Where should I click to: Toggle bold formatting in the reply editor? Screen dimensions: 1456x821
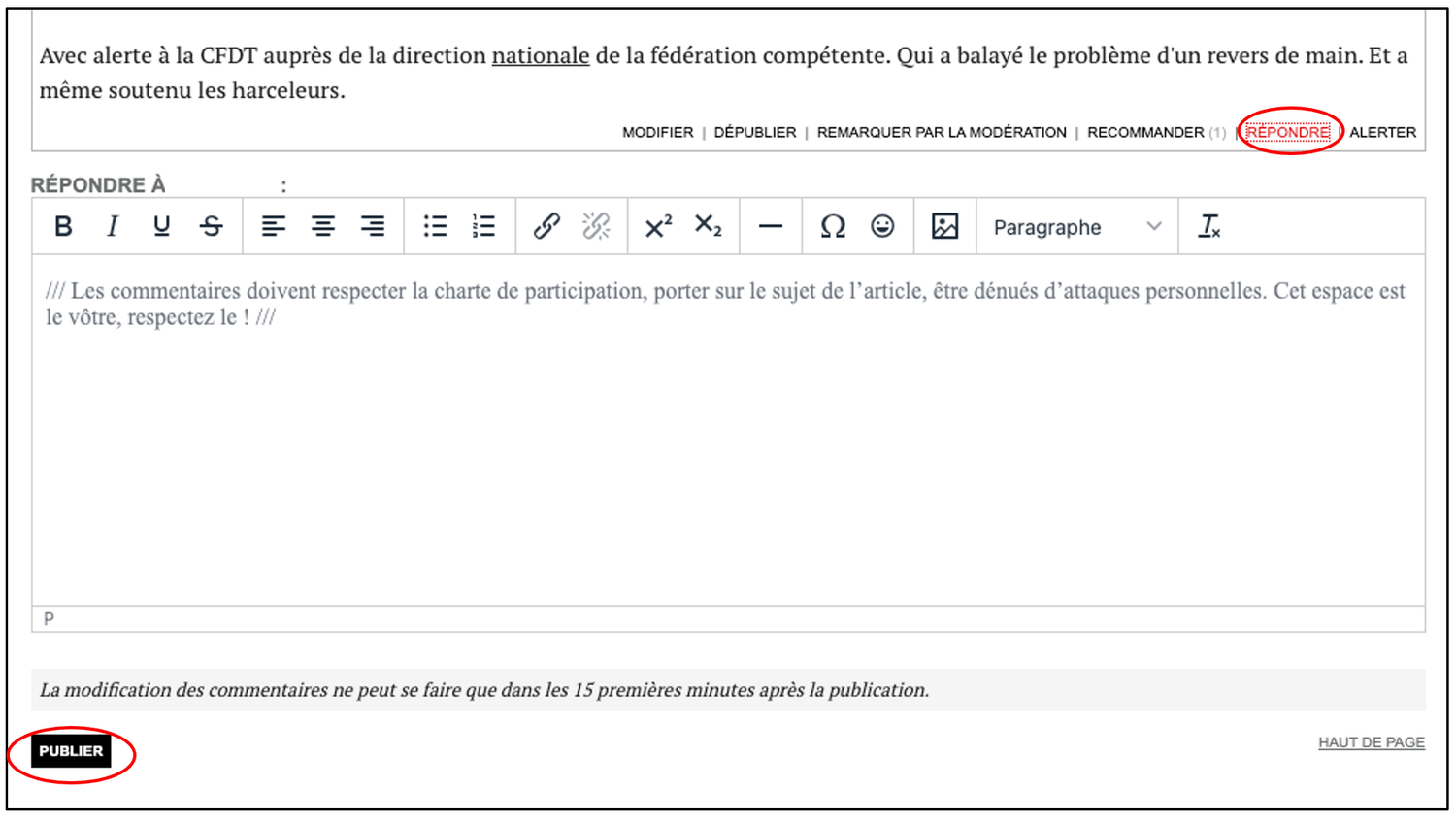[x=63, y=227]
